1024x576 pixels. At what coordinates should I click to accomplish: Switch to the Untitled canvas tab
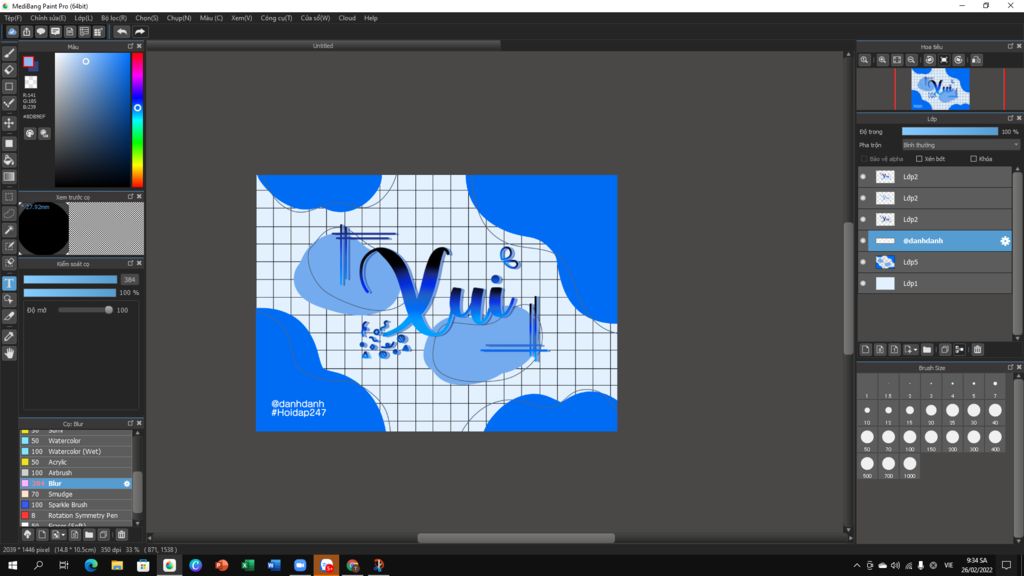pos(323,46)
